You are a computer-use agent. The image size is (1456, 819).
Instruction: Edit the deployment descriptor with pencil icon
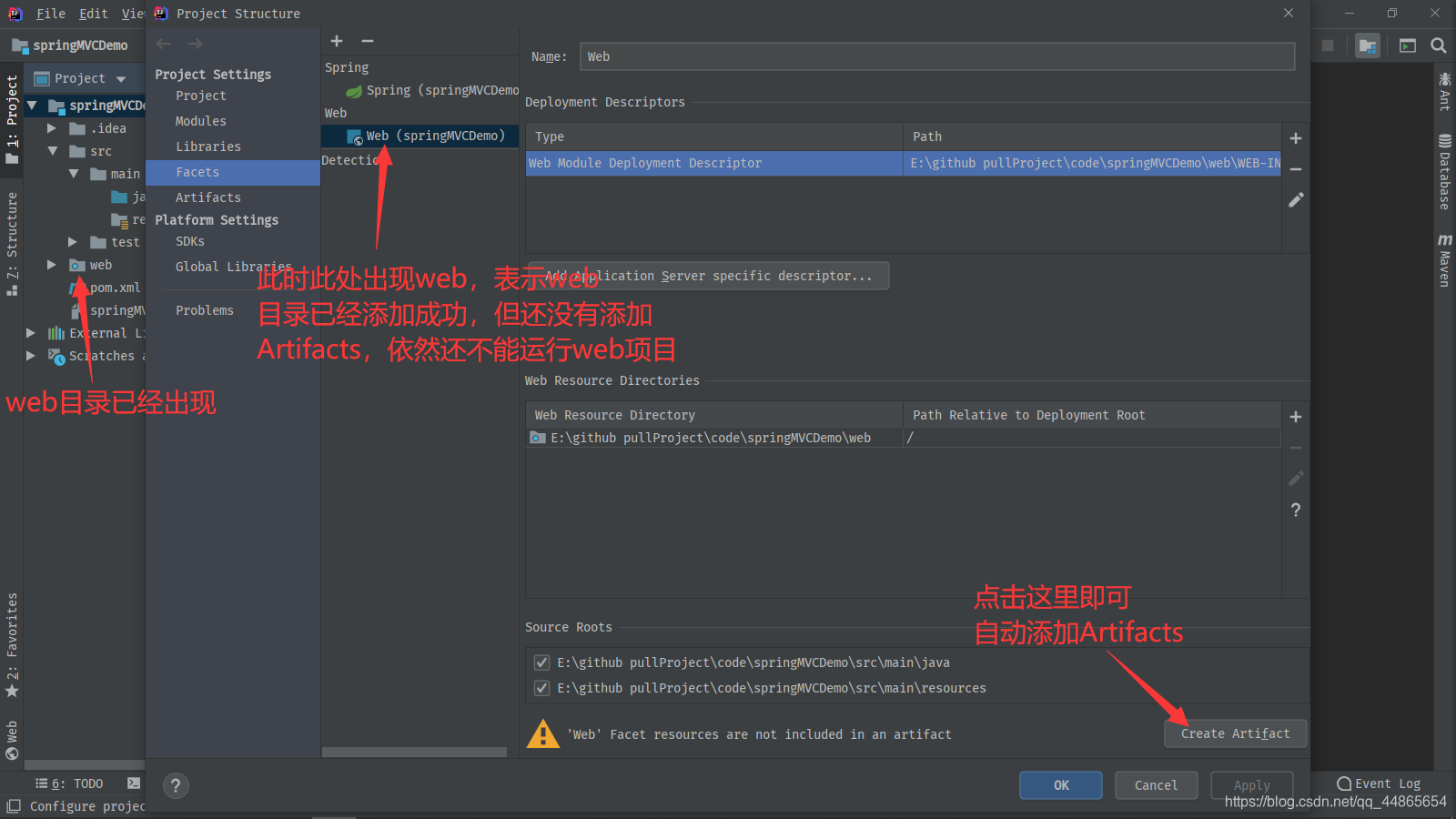1296,199
